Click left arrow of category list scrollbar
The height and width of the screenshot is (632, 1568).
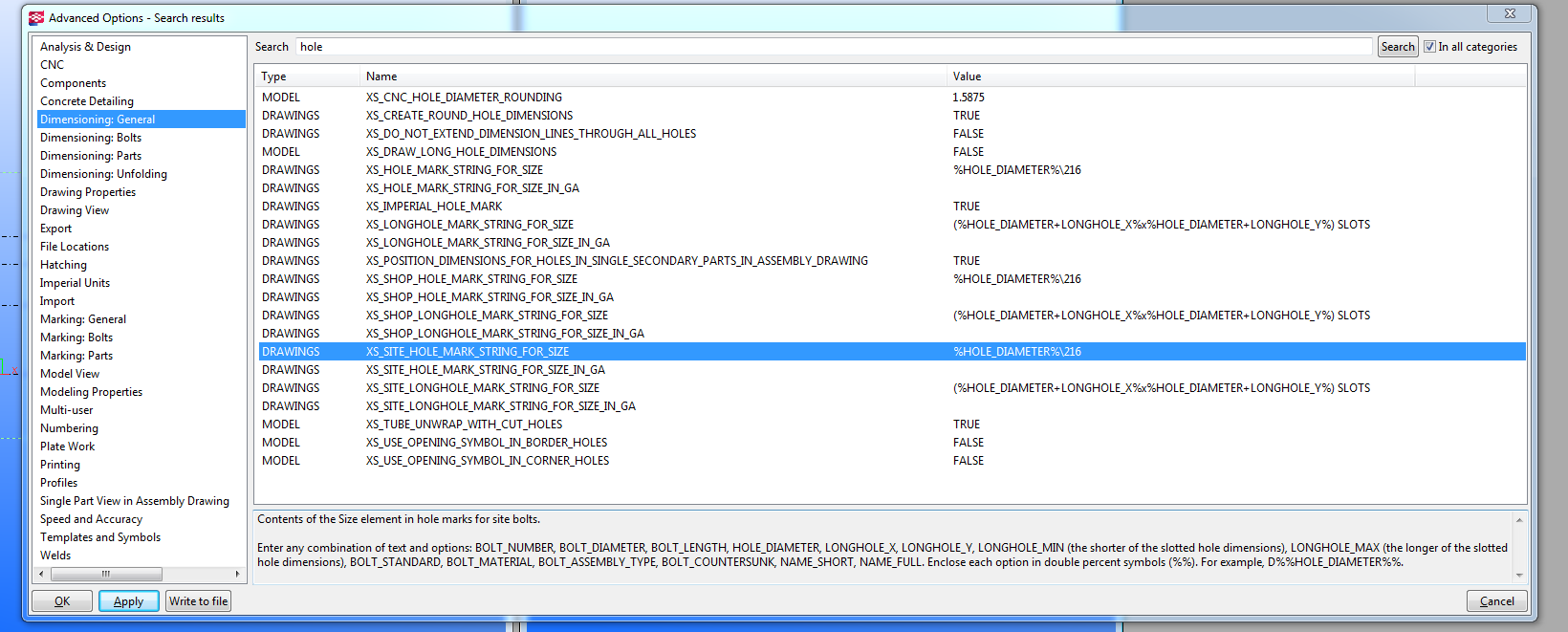coord(41,574)
